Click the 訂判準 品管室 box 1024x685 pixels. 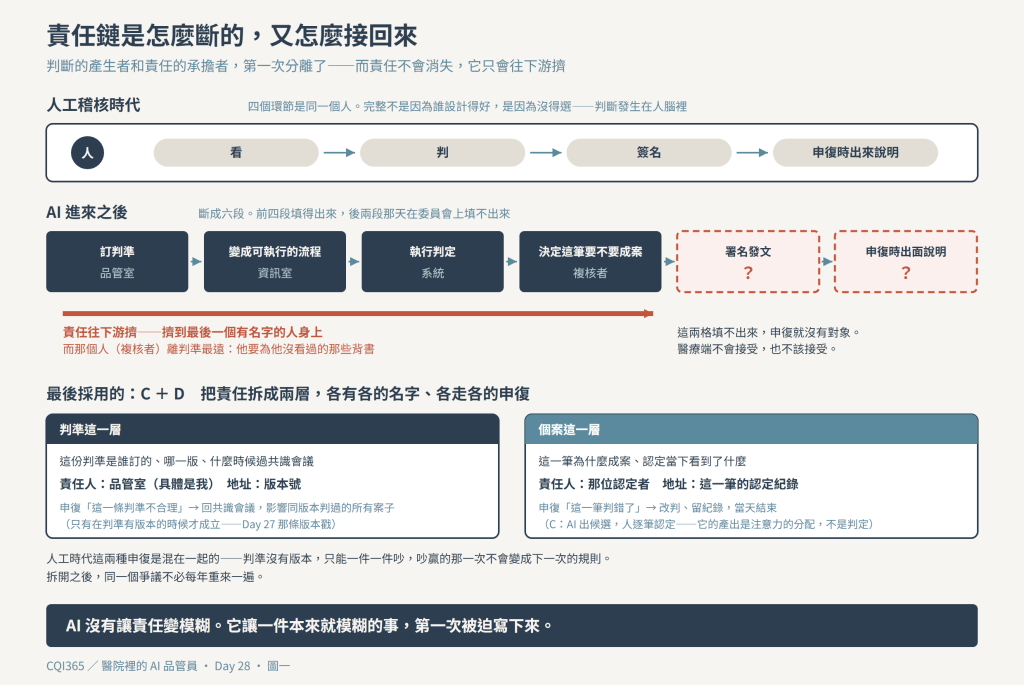tap(117, 261)
